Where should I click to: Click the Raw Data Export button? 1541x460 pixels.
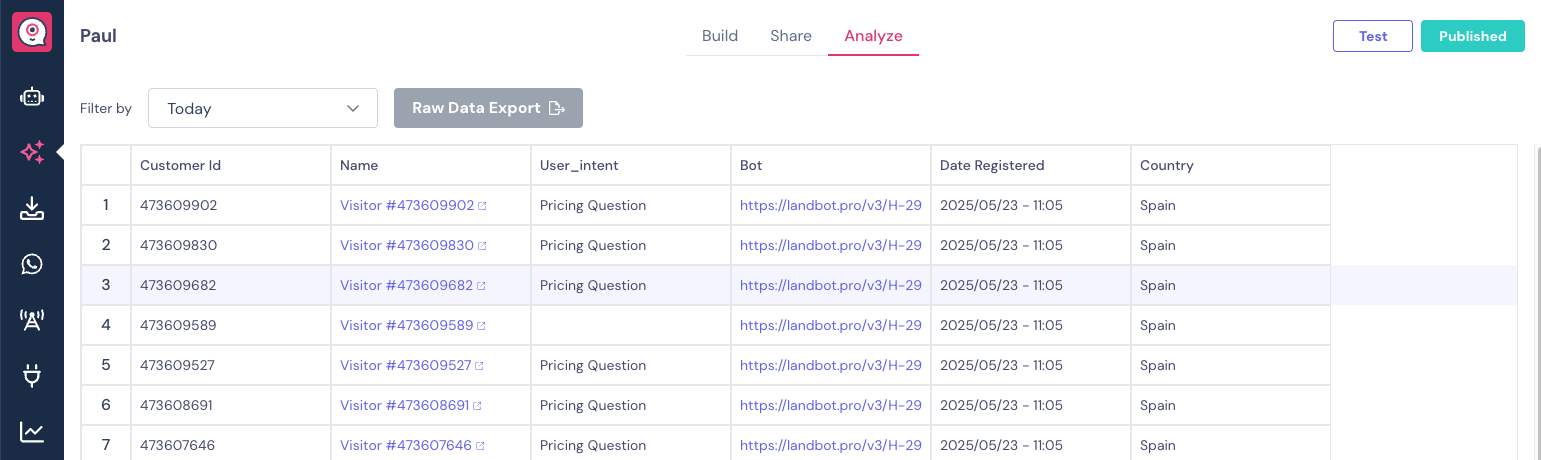(x=488, y=108)
